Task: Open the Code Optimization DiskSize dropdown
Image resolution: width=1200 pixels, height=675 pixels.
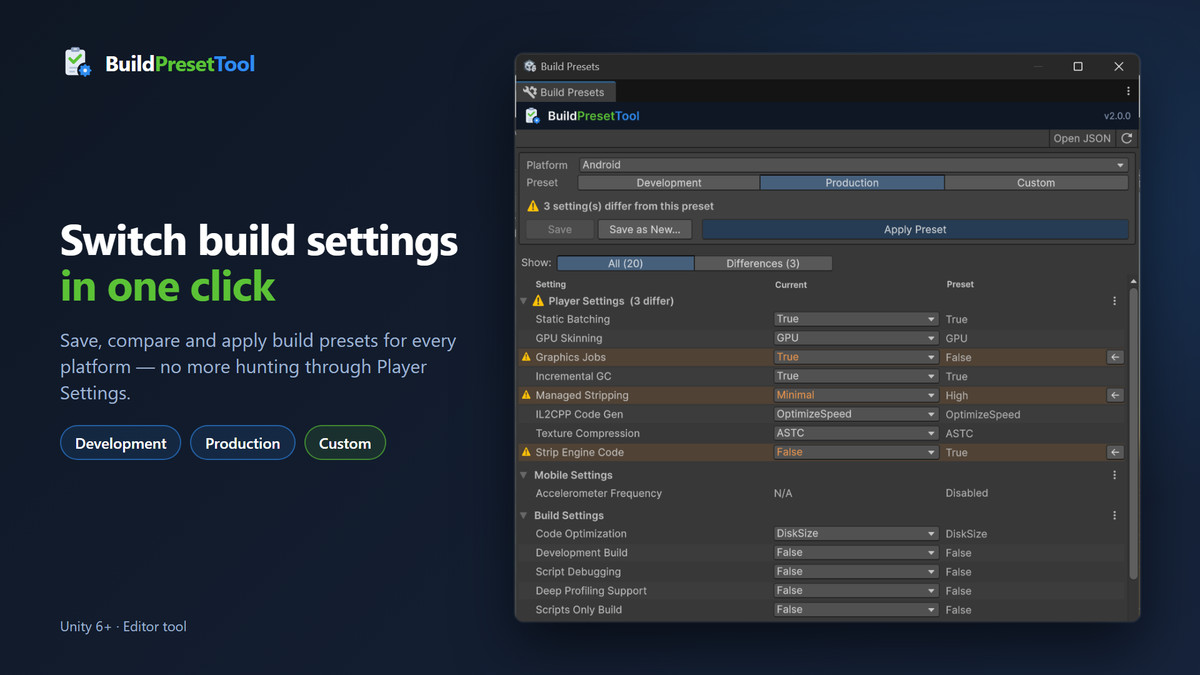Action: (856, 534)
